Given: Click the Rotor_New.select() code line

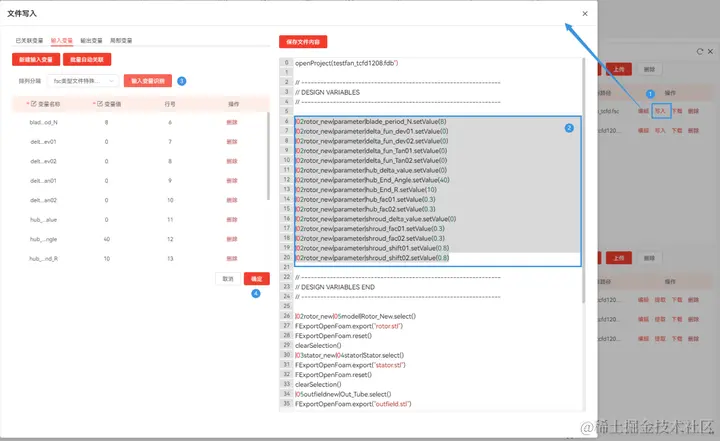Looking at the screenshot, I should [355, 316].
